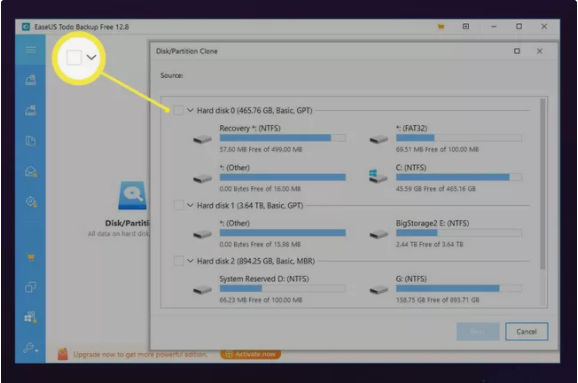Click the Cancel button
578x383 pixels.
526,331
